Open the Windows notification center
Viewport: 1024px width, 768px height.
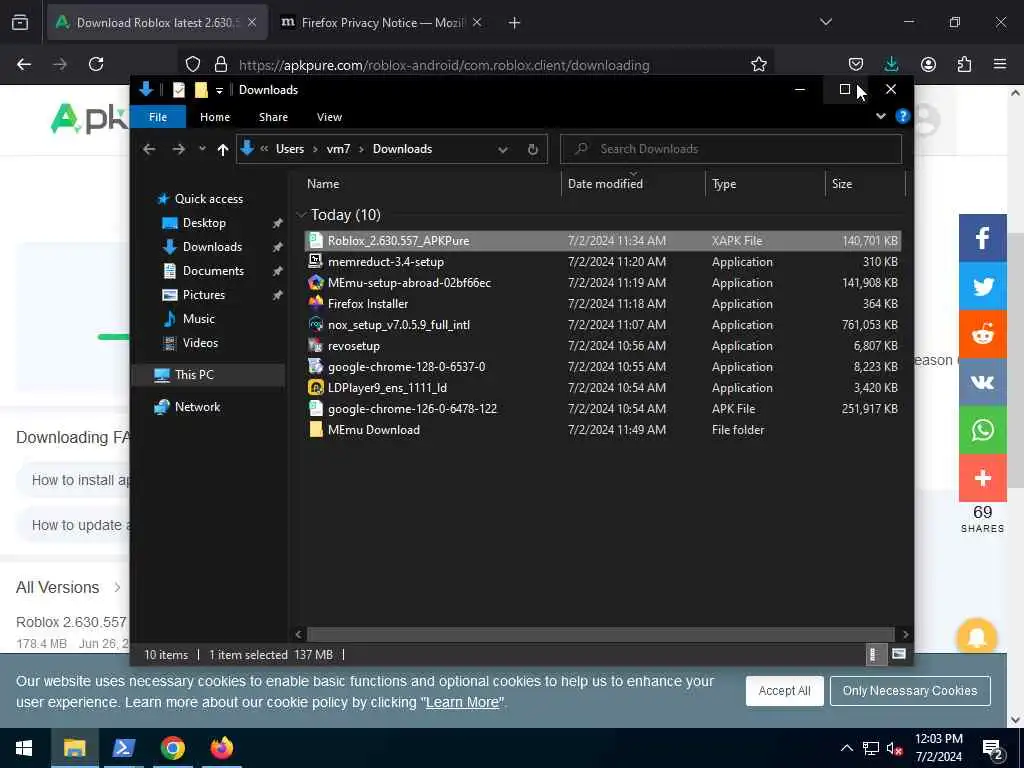click(x=992, y=748)
